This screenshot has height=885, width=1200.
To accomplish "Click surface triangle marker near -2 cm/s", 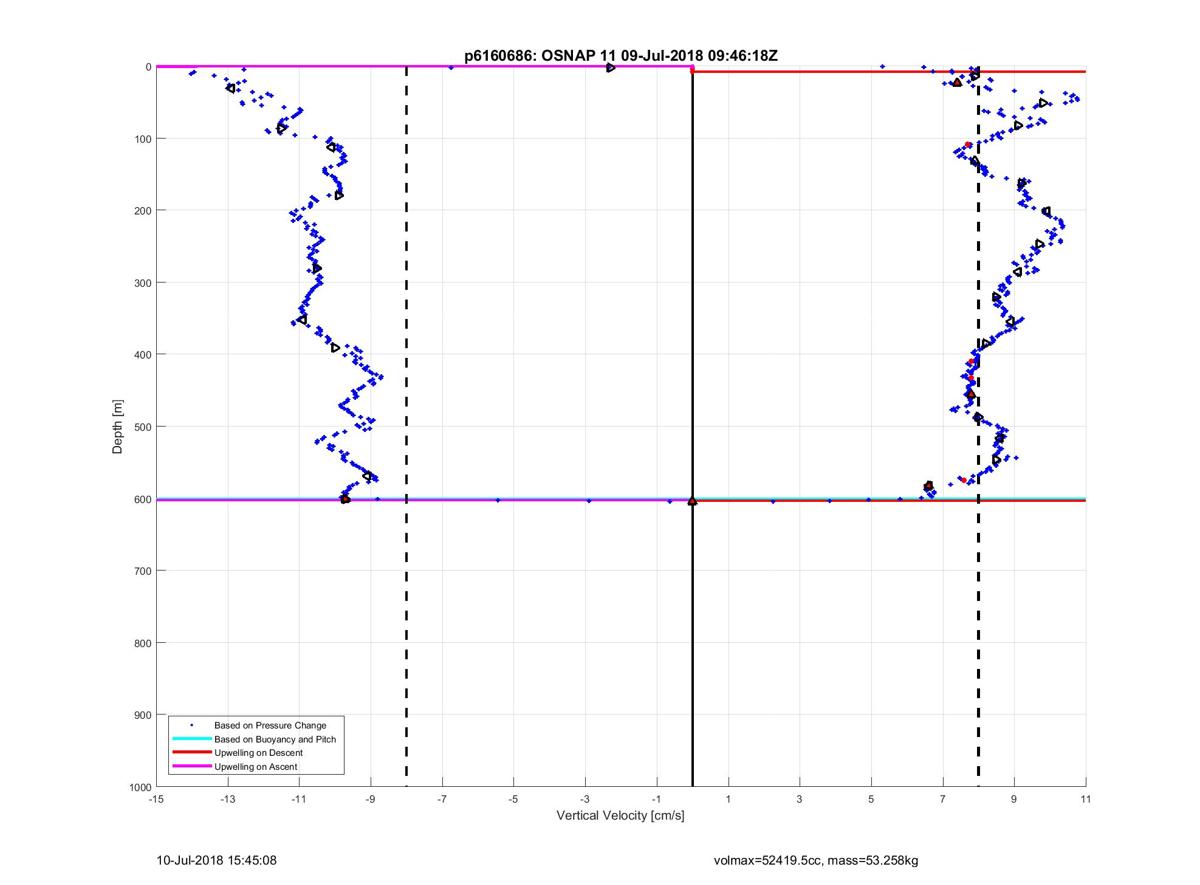I will (x=610, y=67).
